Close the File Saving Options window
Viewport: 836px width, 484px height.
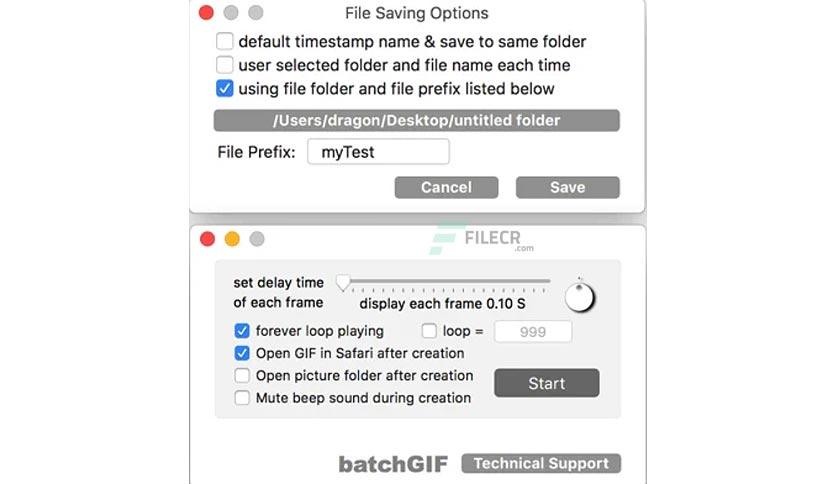206,12
